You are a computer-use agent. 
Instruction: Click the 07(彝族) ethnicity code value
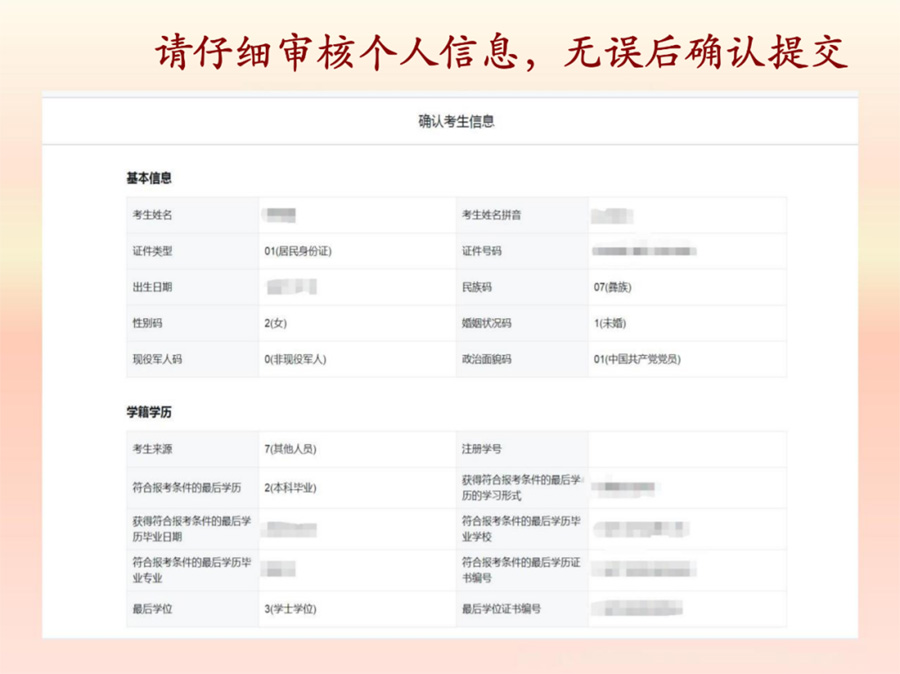612,287
